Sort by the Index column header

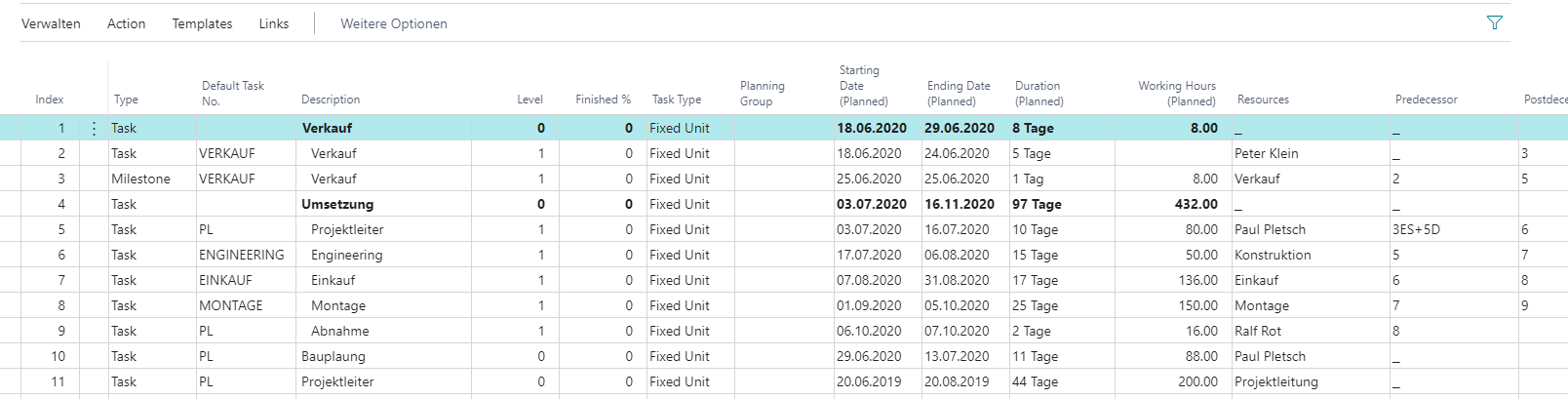50,100
